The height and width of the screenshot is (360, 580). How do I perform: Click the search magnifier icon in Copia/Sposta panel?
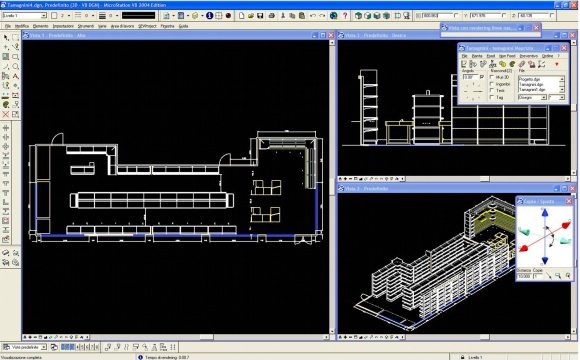[558, 276]
